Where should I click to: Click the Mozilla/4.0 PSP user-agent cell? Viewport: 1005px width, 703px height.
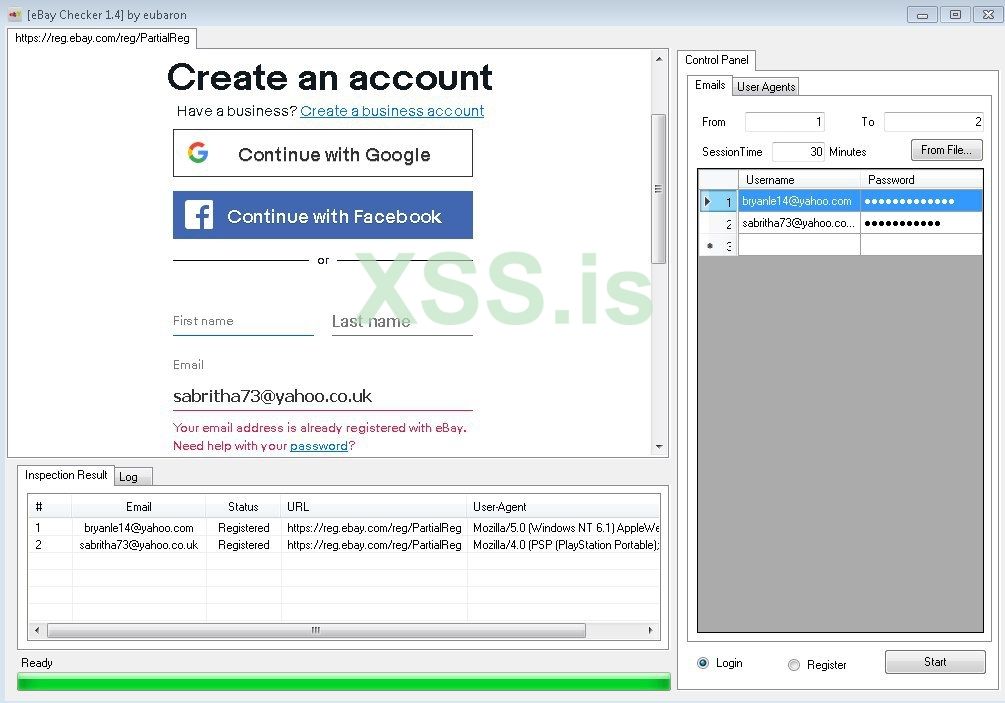click(x=564, y=545)
